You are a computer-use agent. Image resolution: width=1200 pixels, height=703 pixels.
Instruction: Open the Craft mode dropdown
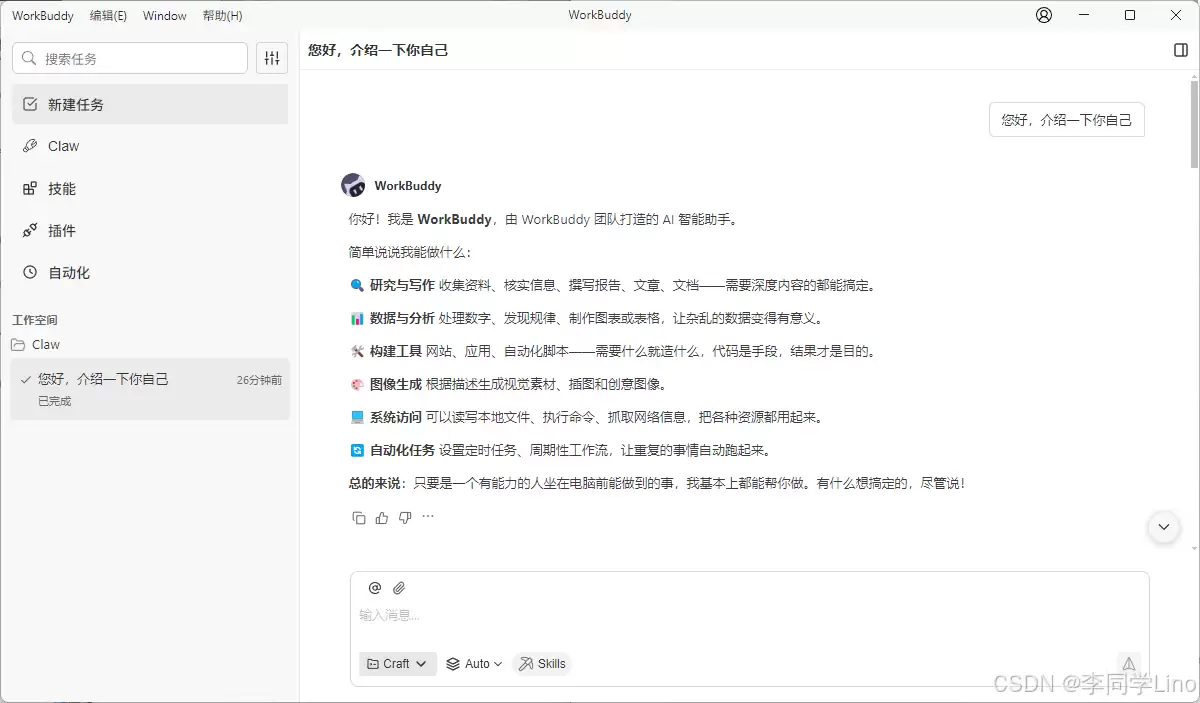click(397, 664)
